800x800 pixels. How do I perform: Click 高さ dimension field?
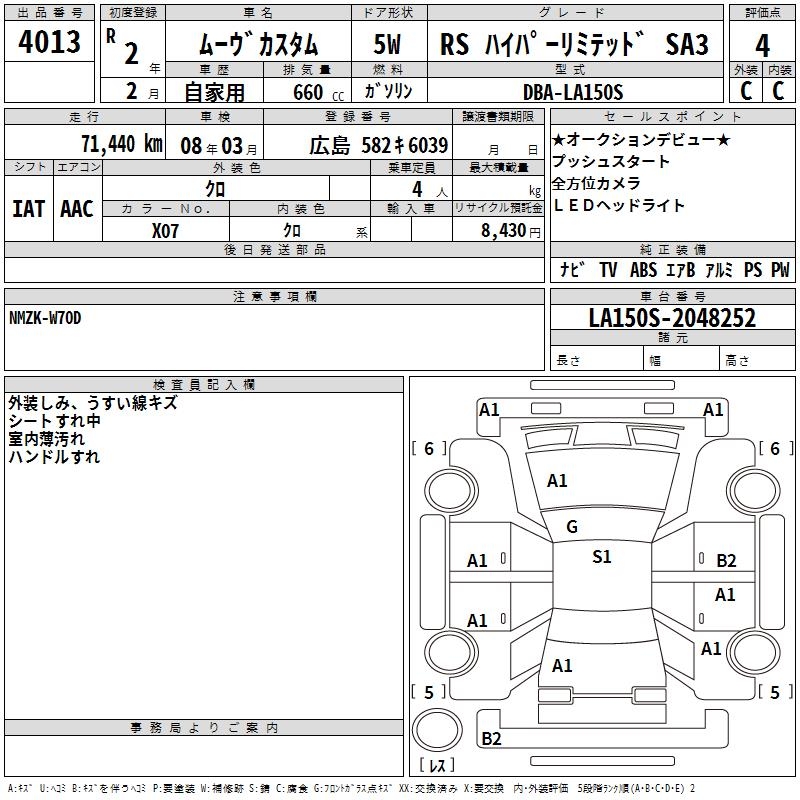coord(757,360)
